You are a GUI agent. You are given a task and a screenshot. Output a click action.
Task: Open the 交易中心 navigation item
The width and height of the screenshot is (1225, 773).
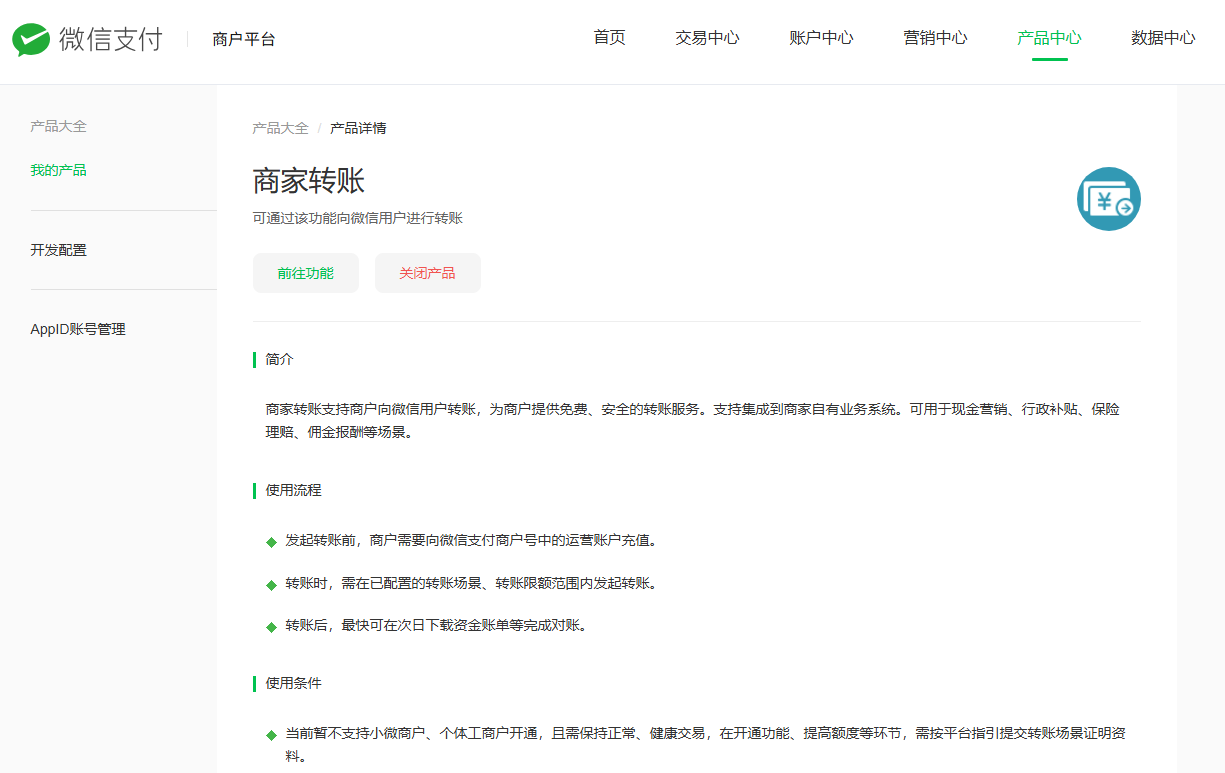707,38
